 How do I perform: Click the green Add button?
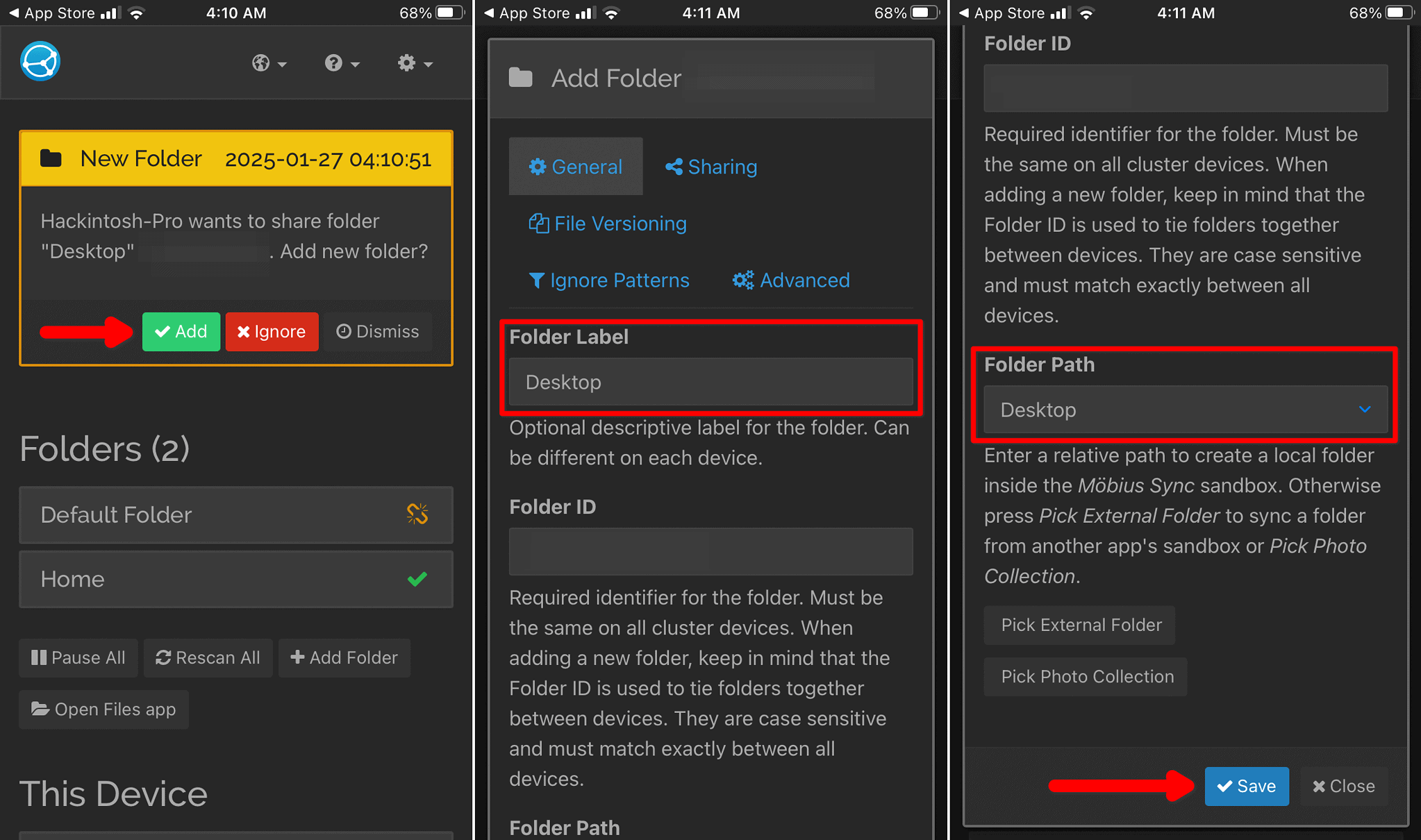click(181, 331)
